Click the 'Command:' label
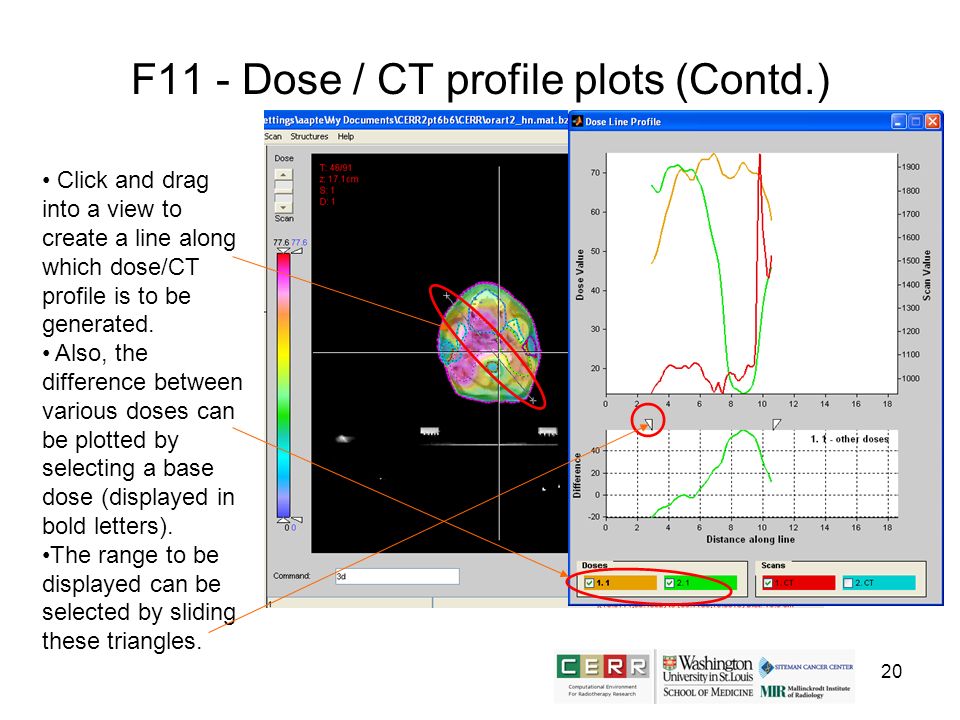 [x=291, y=576]
